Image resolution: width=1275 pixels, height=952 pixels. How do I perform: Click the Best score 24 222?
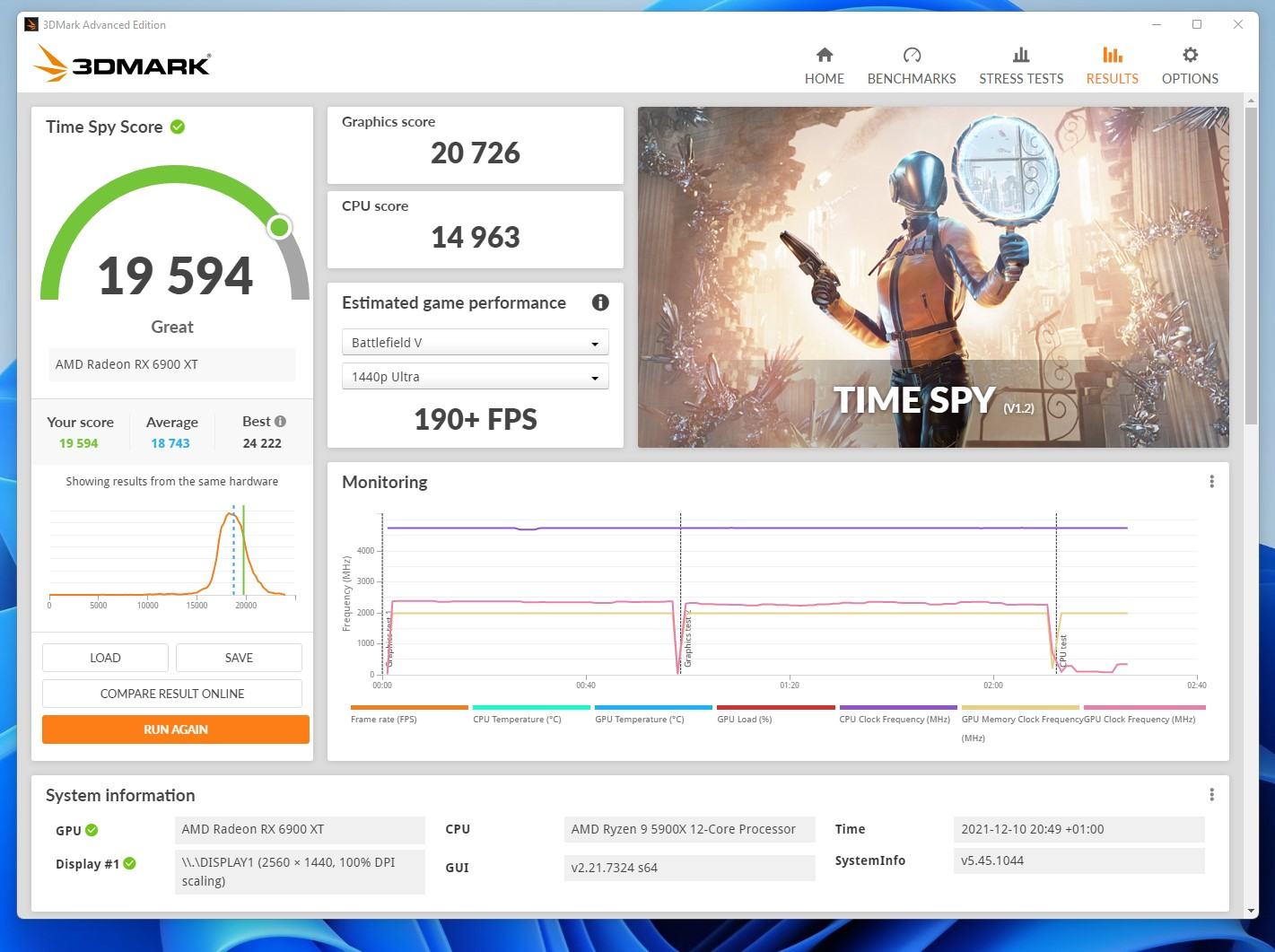coord(262,443)
